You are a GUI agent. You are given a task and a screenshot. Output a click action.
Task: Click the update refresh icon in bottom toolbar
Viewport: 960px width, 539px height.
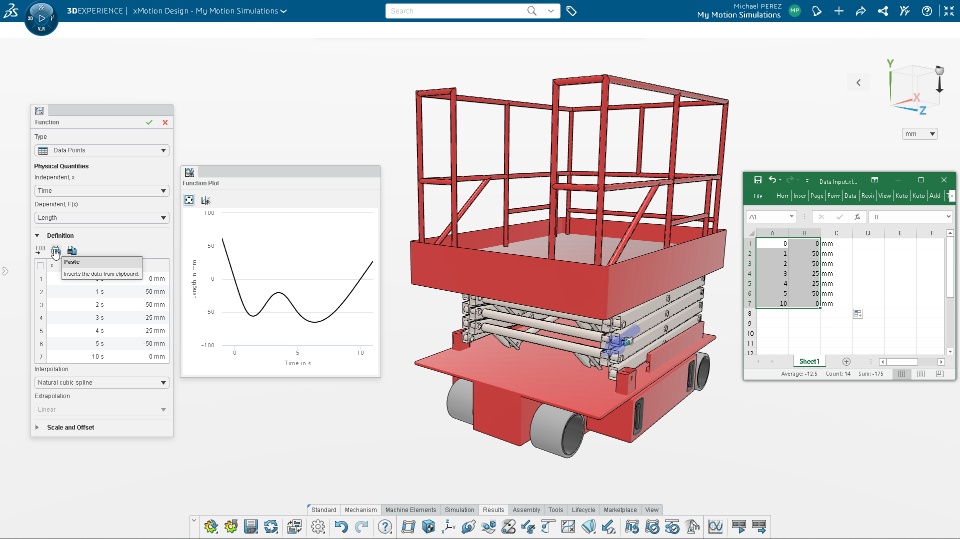point(271,527)
